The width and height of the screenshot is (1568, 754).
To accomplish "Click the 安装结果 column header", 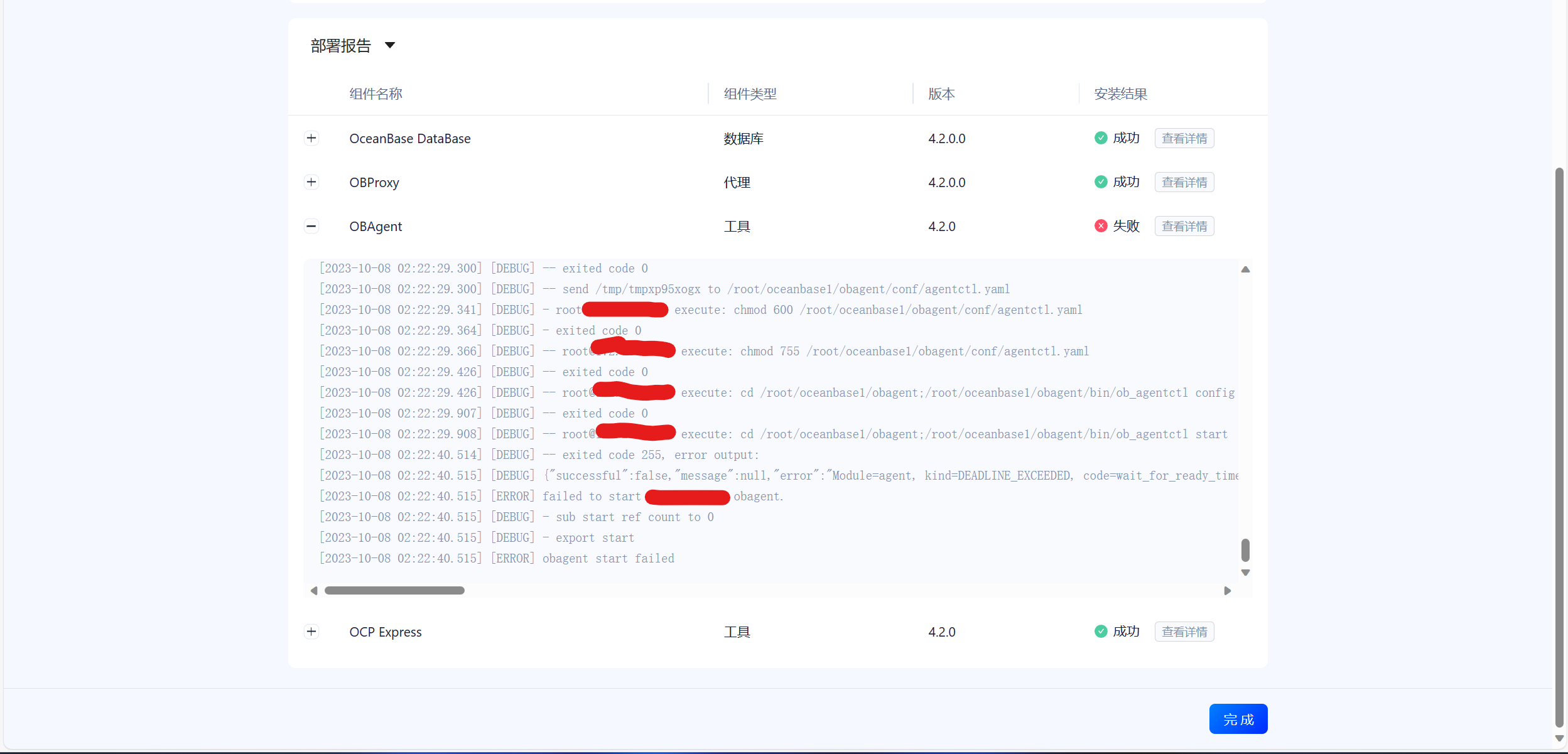I will [1120, 94].
